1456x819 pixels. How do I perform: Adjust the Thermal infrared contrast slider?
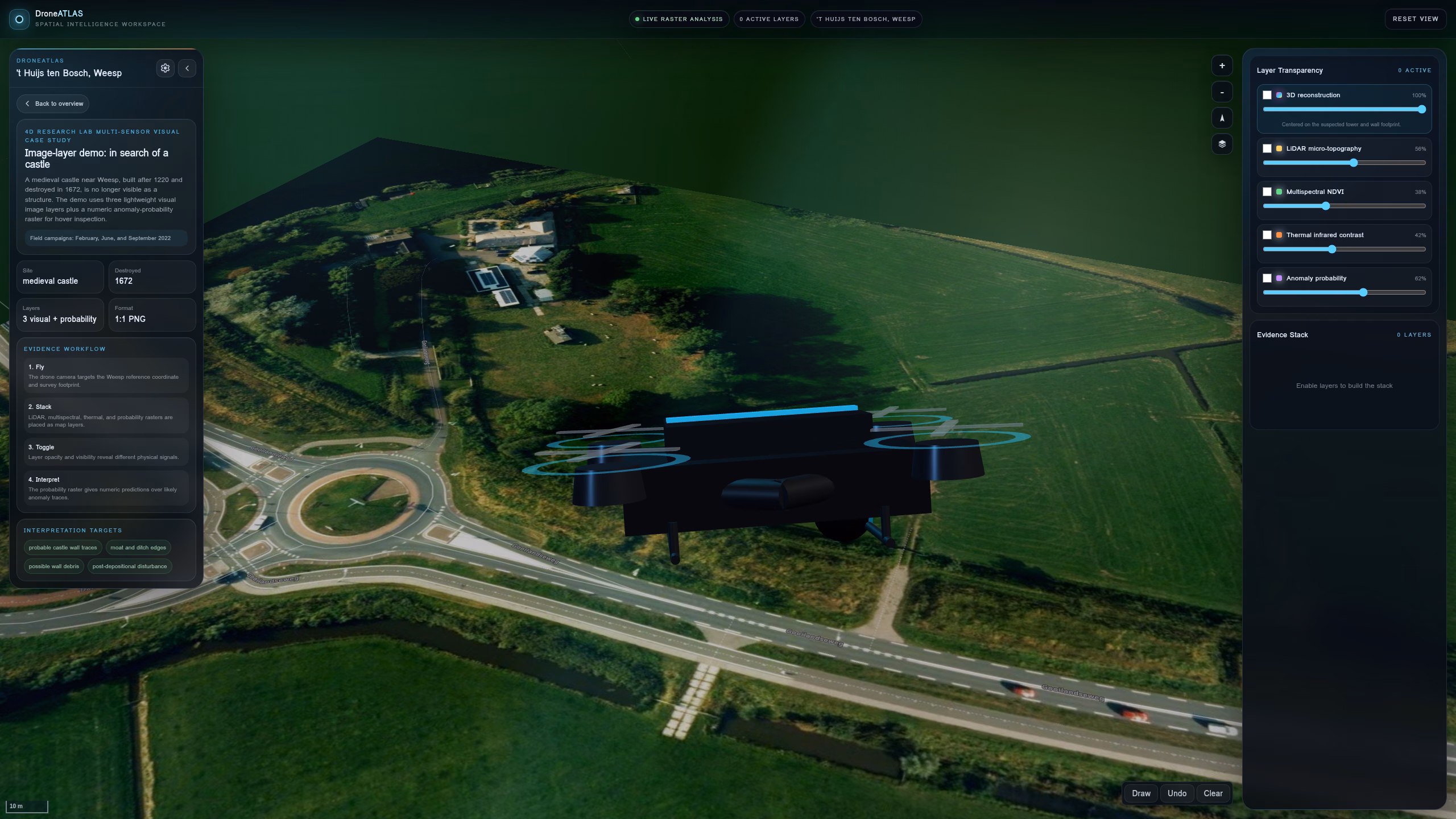click(1344, 249)
